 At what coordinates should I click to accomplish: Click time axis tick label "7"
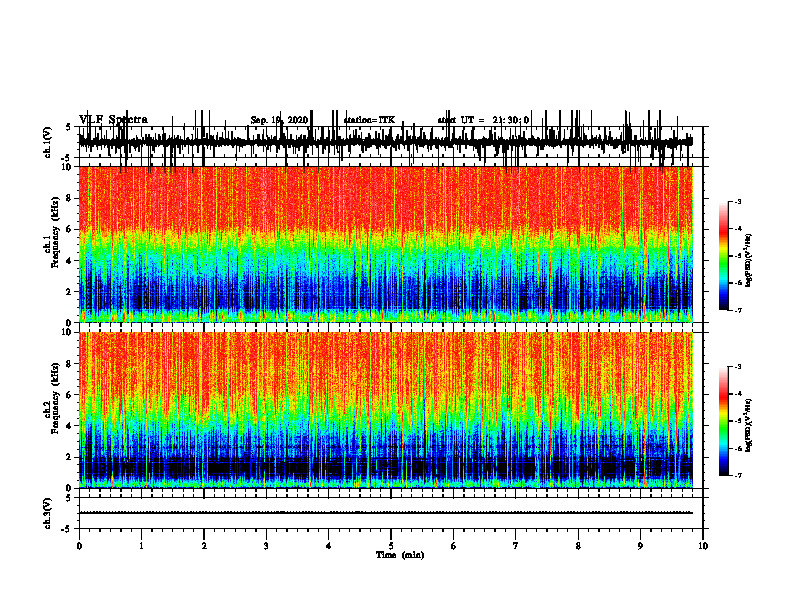coord(516,546)
